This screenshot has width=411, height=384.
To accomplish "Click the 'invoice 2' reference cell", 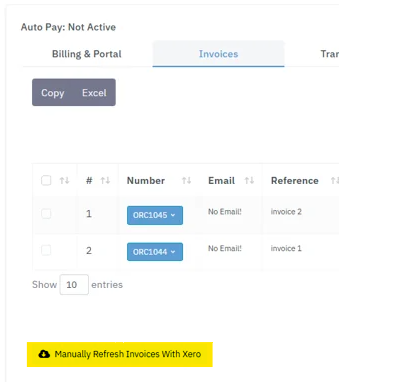I will (286, 212).
